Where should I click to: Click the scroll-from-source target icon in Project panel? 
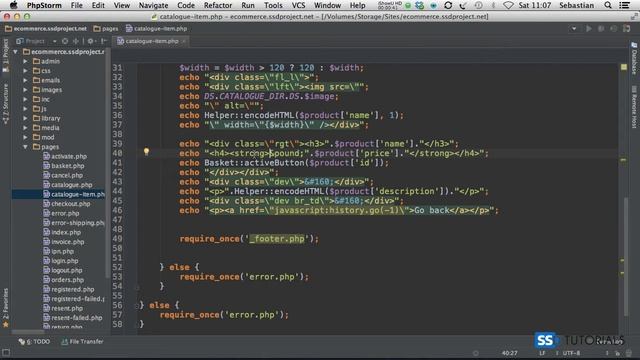pos(65,41)
